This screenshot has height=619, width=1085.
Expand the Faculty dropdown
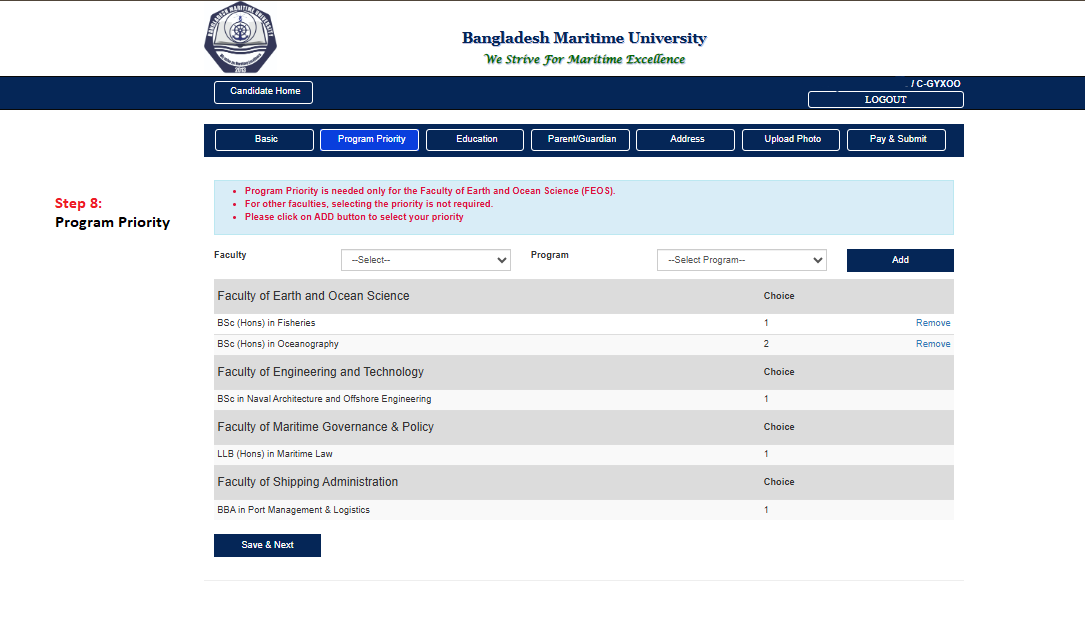click(426, 260)
